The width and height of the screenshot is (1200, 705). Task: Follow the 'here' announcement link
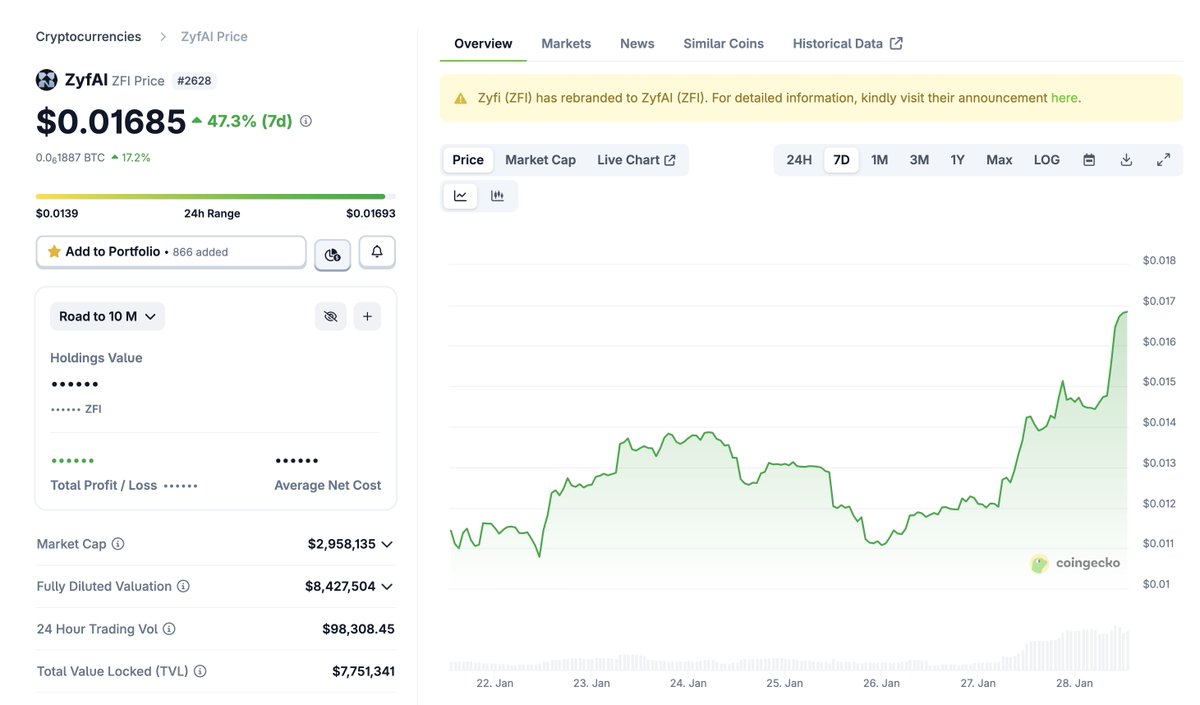[x=1064, y=98]
